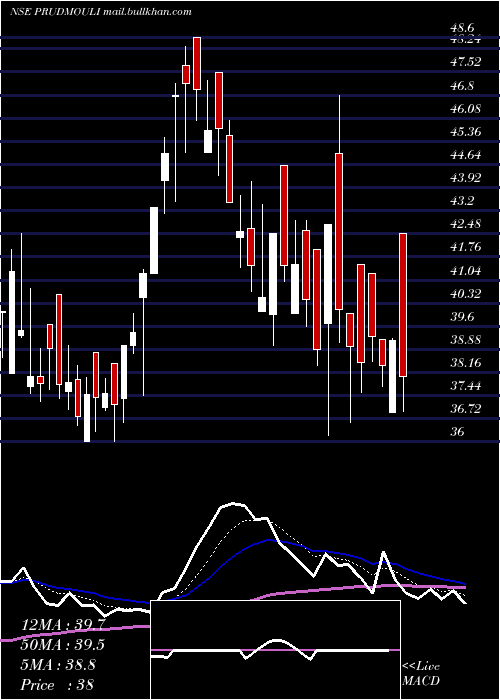
Task: Select the 39.6 price axis label
Action: pyautogui.click(x=462, y=317)
